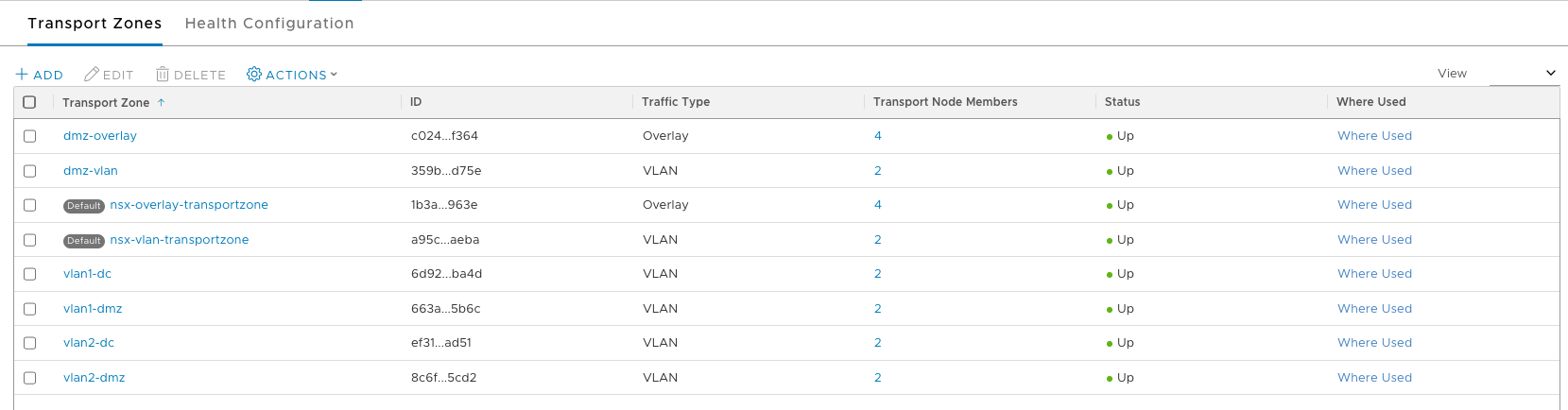Check the vlan2-dmz row checkbox
Screen dimensions: 1568x410
[x=29, y=378]
